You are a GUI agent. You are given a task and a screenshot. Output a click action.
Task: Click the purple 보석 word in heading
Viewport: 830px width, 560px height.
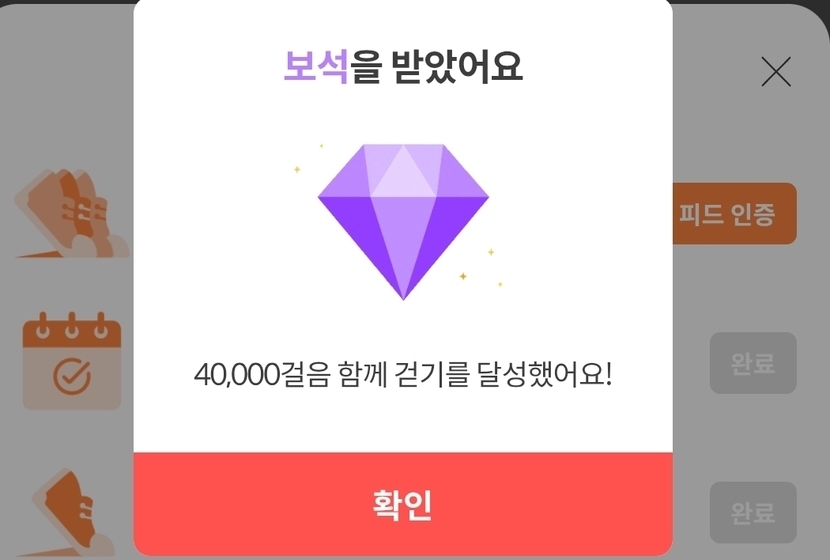coord(316,67)
